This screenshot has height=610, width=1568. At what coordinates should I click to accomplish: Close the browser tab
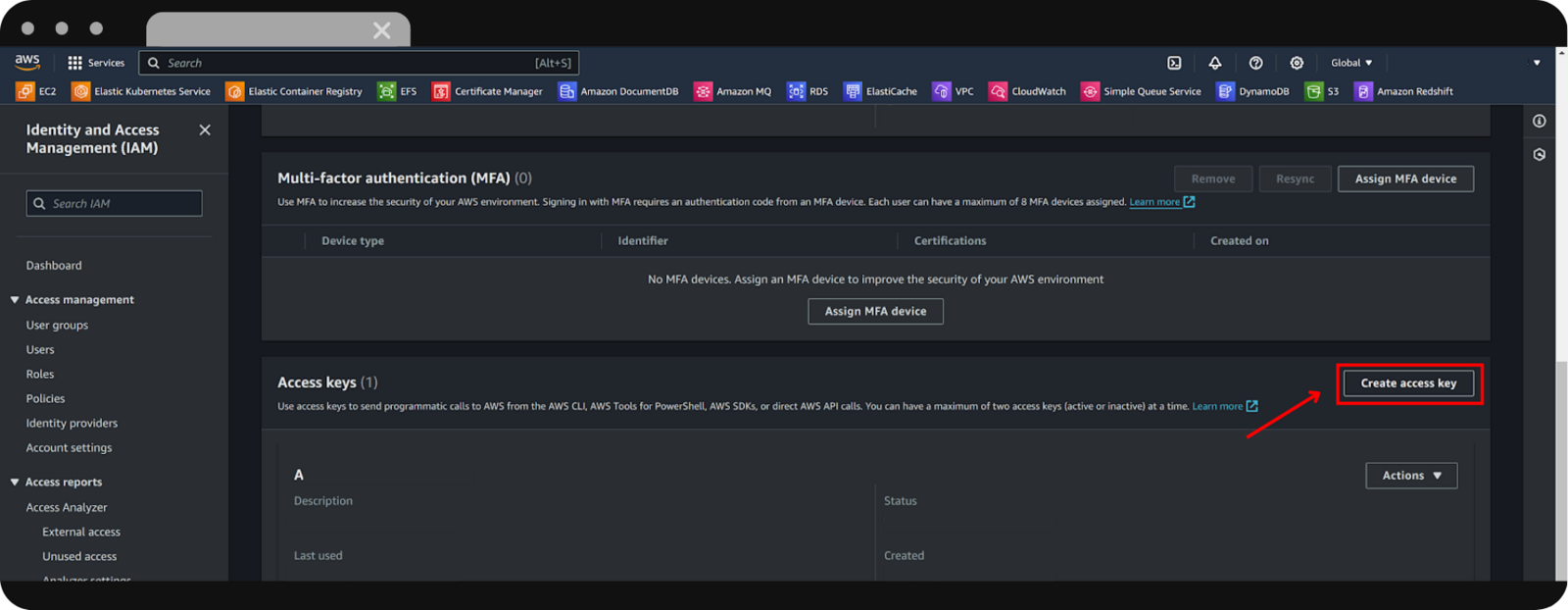381,30
